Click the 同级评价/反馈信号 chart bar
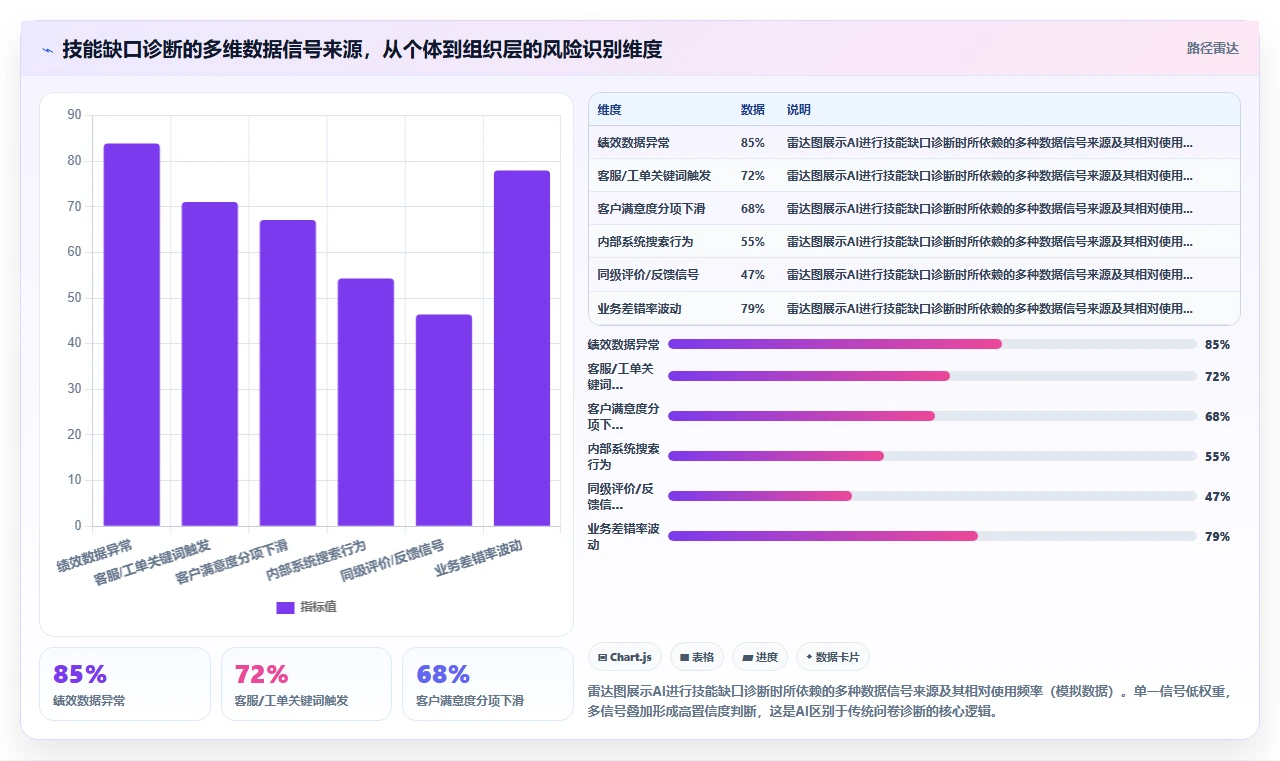This screenshot has width=1280, height=761. (x=444, y=420)
